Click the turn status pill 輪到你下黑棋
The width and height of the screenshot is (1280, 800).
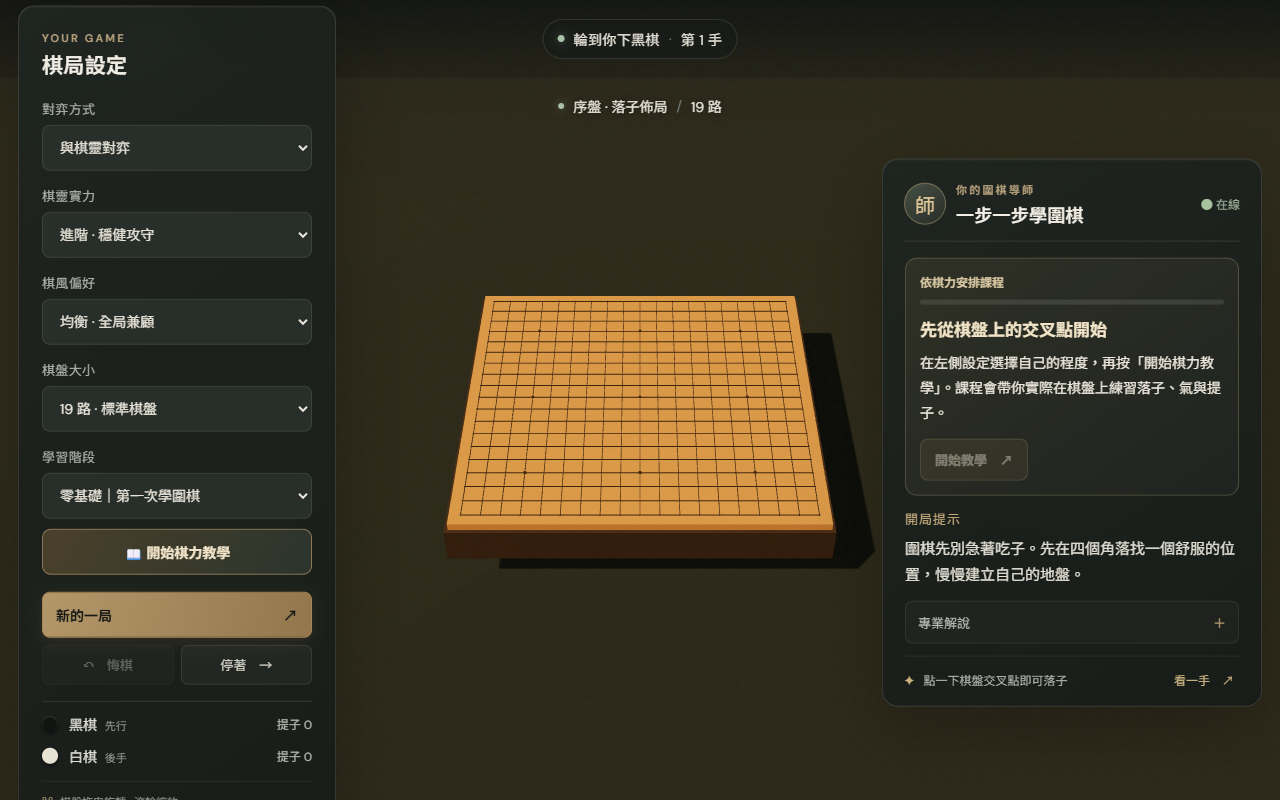pyautogui.click(x=640, y=40)
